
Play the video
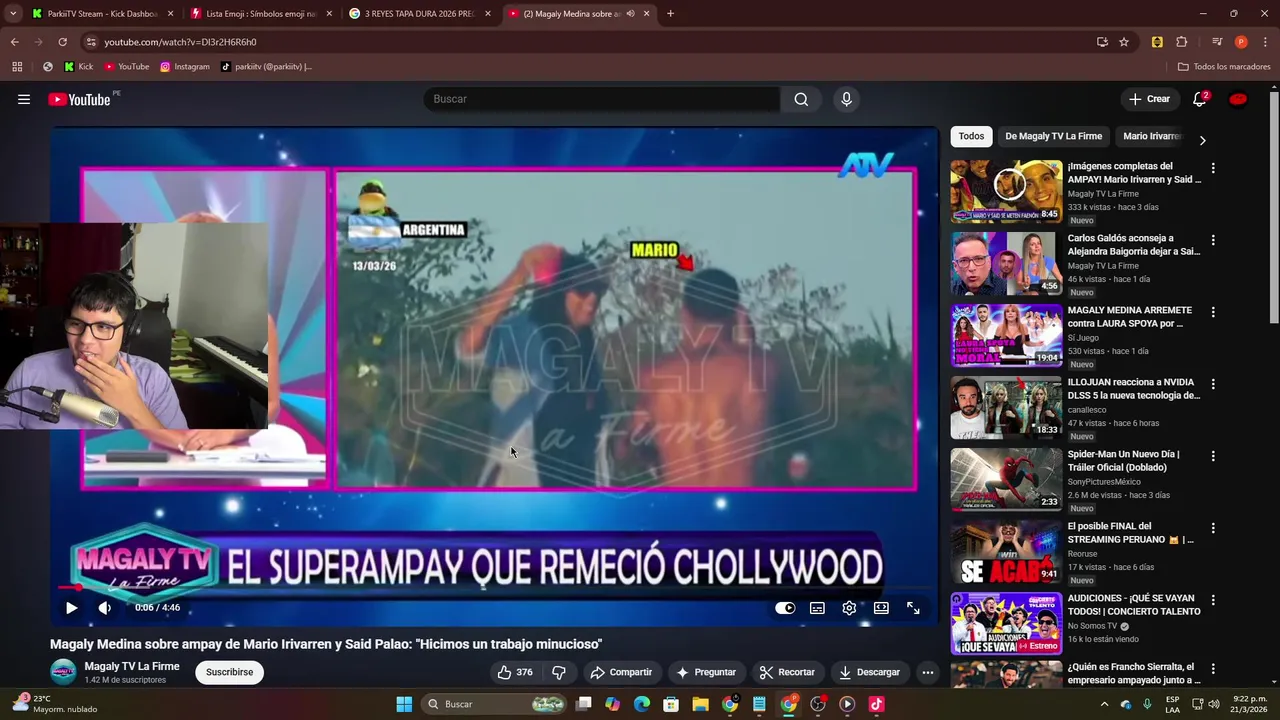coord(71,607)
